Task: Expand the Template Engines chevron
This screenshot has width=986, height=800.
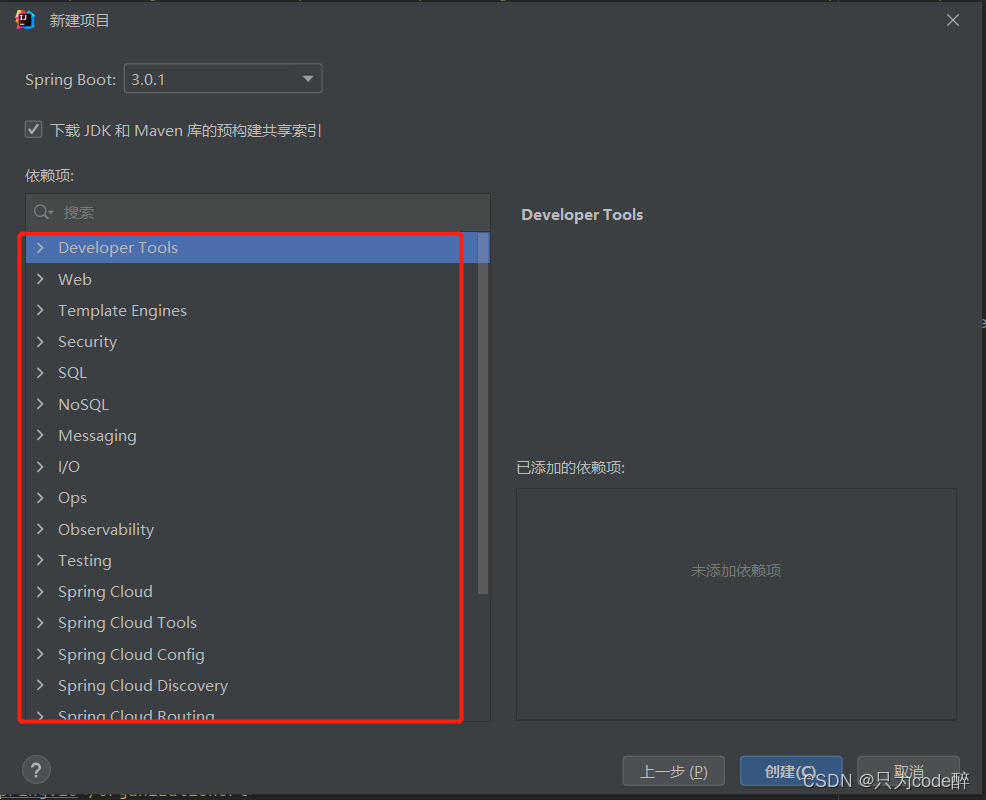Action: (x=40, y=310)
